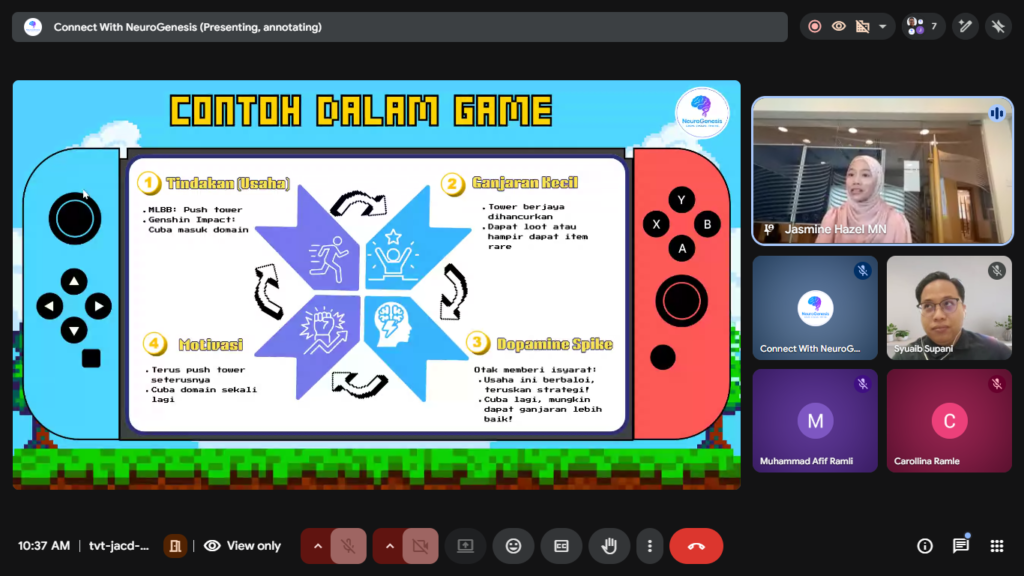Click the unpin icon in top bar

pyautogui.click(x=998, y=27)
